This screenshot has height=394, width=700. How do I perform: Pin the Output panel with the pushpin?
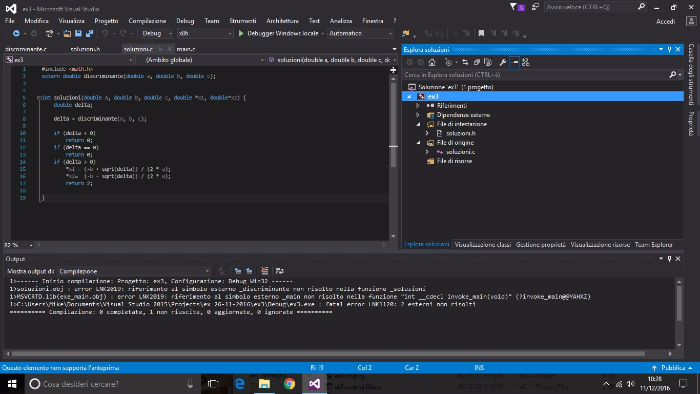coord(669,259)
